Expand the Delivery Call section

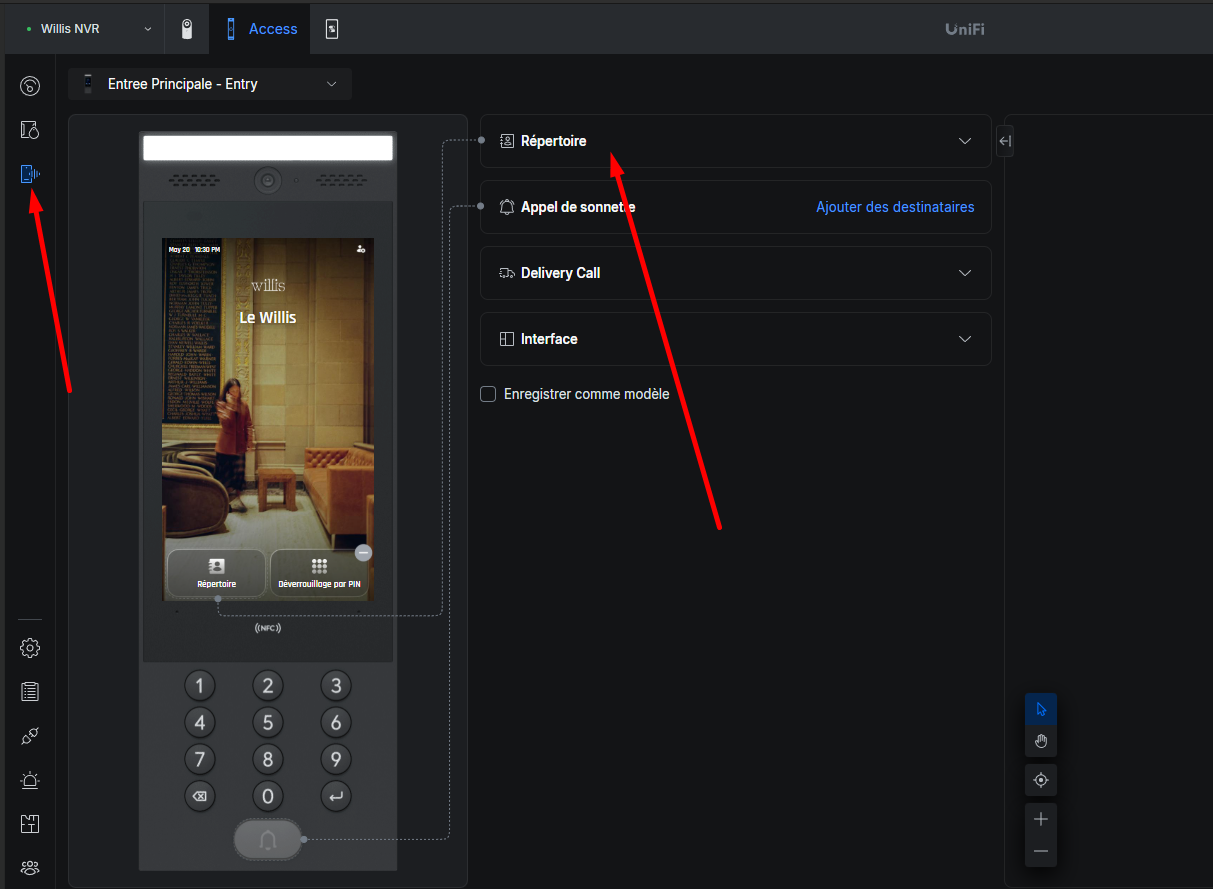(x=736, y=273)
